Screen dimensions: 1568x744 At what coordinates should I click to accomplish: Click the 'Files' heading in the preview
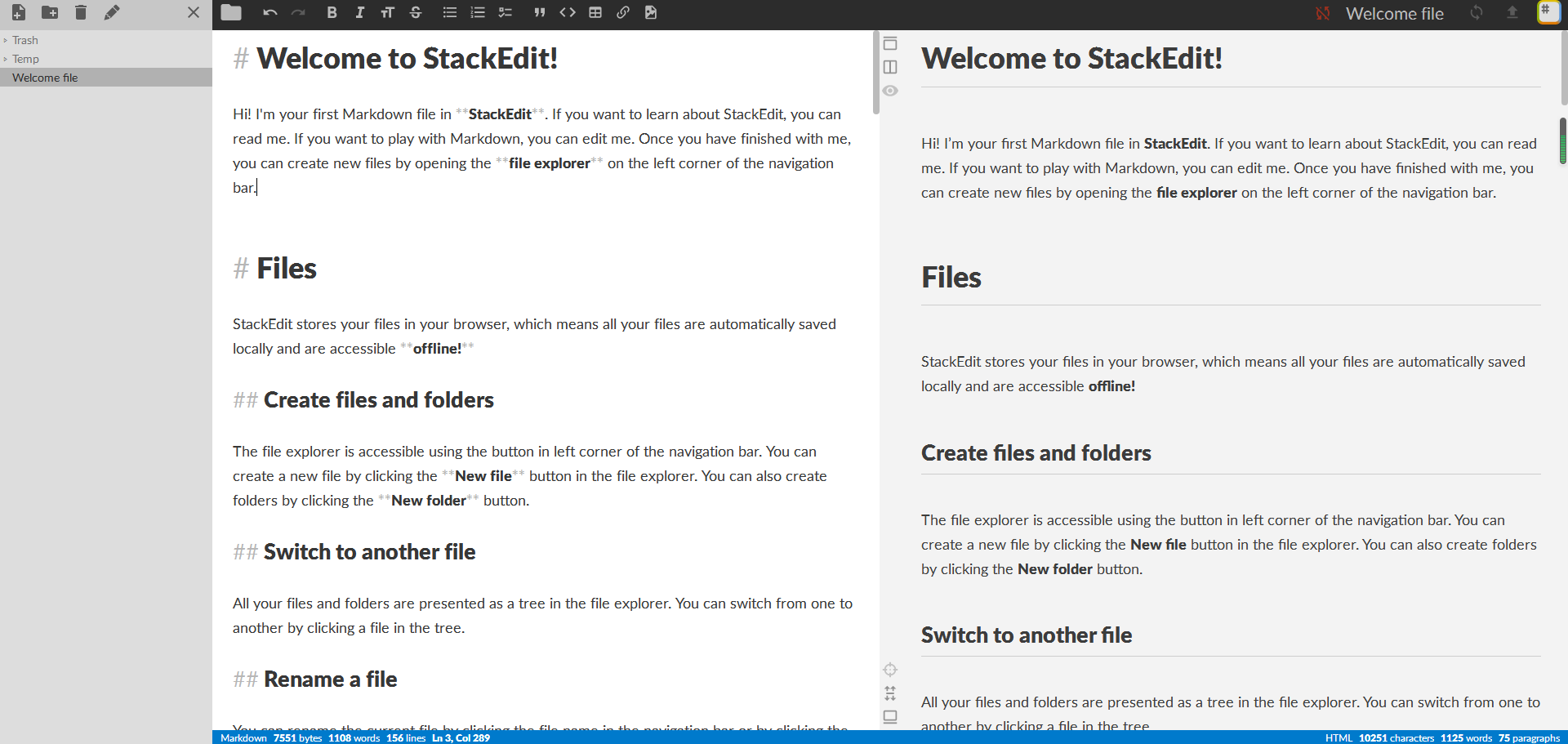[951, 278]
